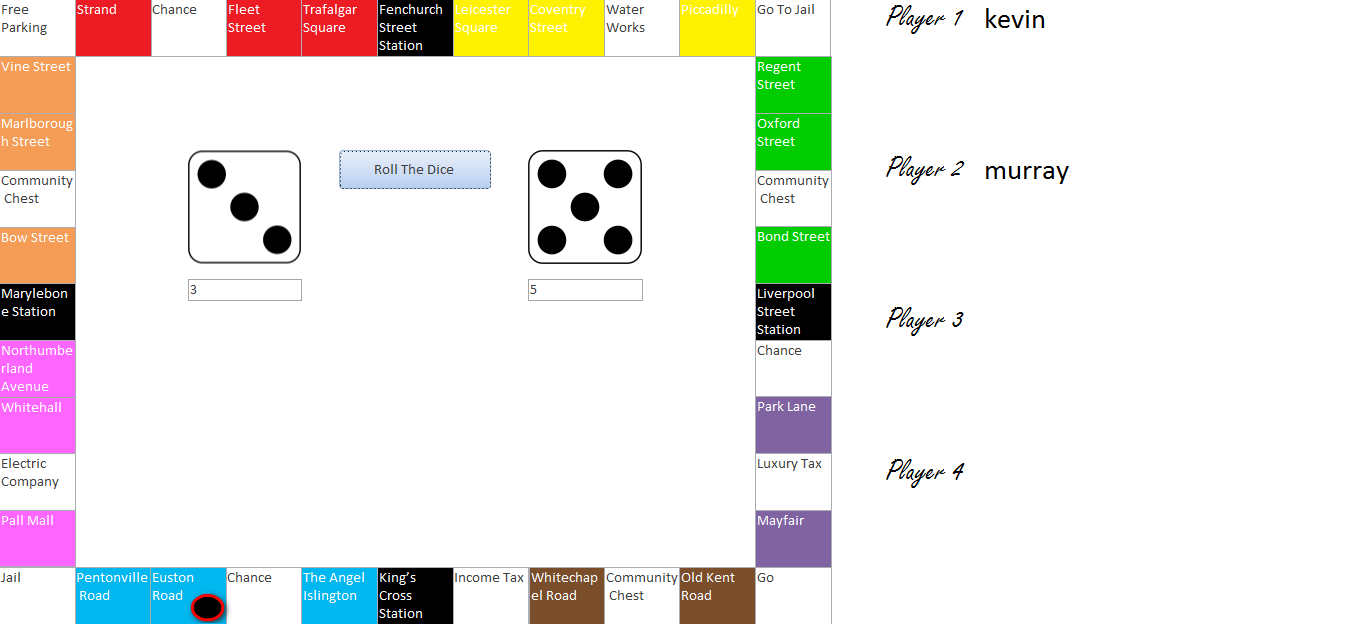The width and height of the screenshot is (1361, 624).
Task: Select the Bow Street property
Action: pos(38,255)
